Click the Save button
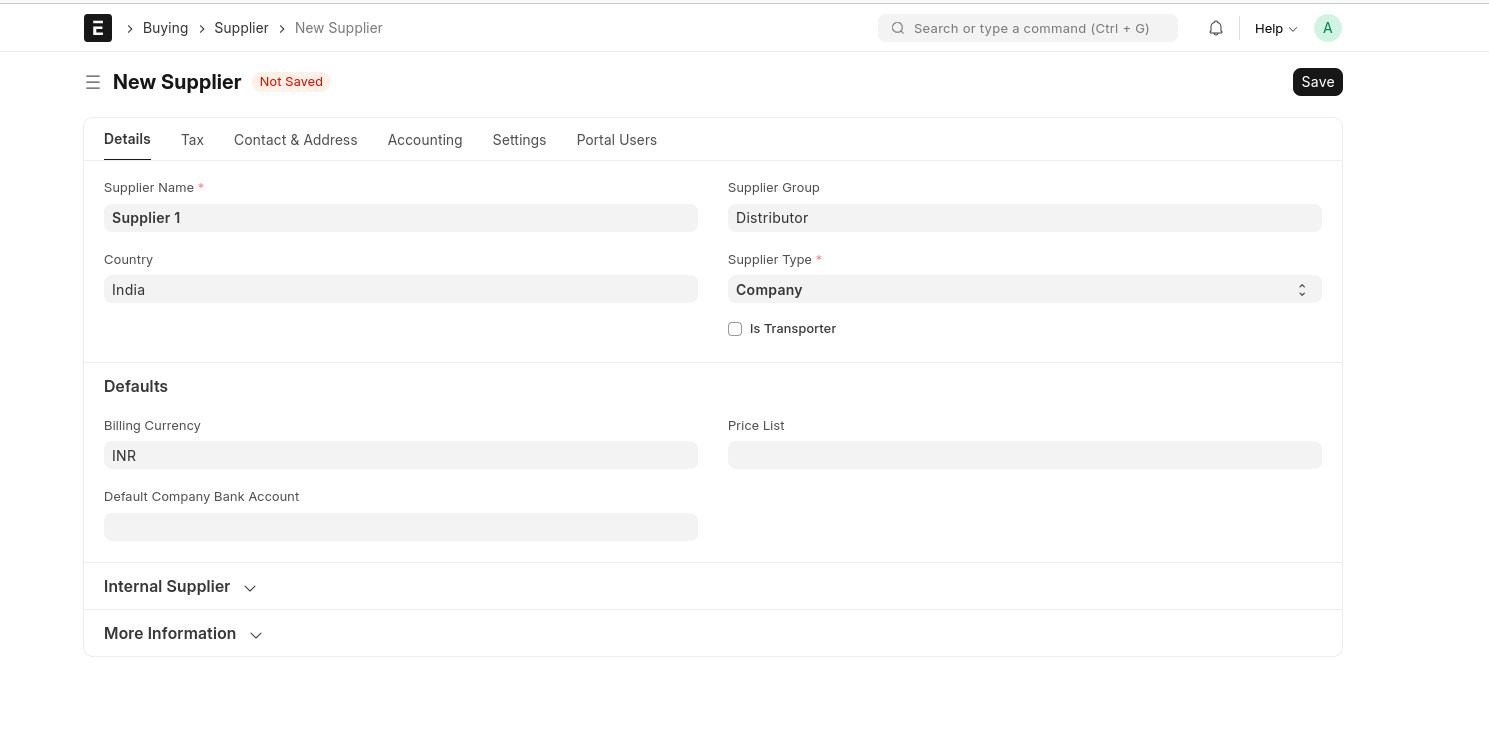This screenshot has height=756, width=1489. coord(1317,82)
